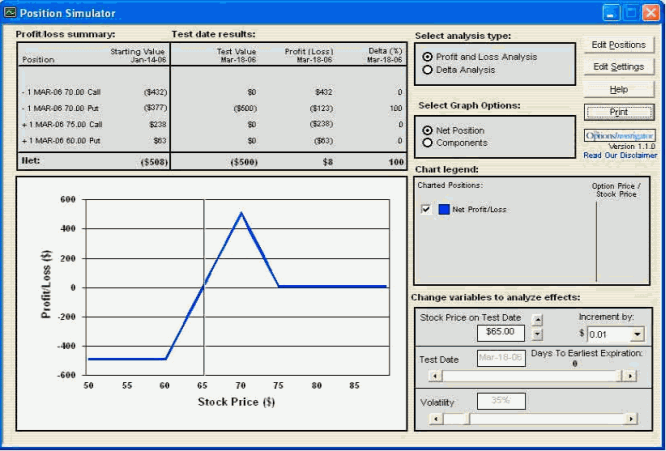Click the Edit Settings button
666x451 pixels.
point(619,67)
